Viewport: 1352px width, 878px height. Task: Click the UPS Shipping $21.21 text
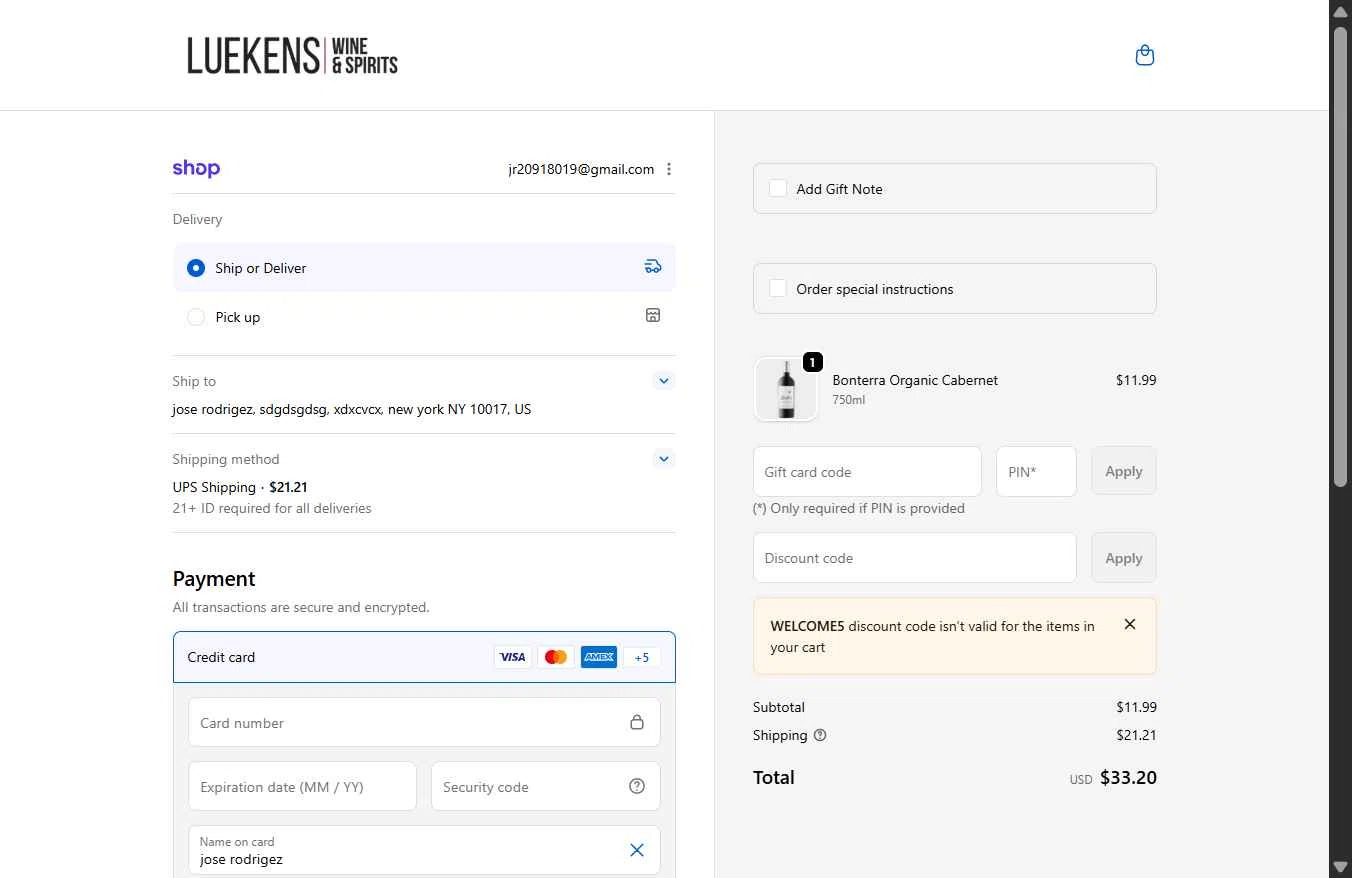(x=240, y=487)
